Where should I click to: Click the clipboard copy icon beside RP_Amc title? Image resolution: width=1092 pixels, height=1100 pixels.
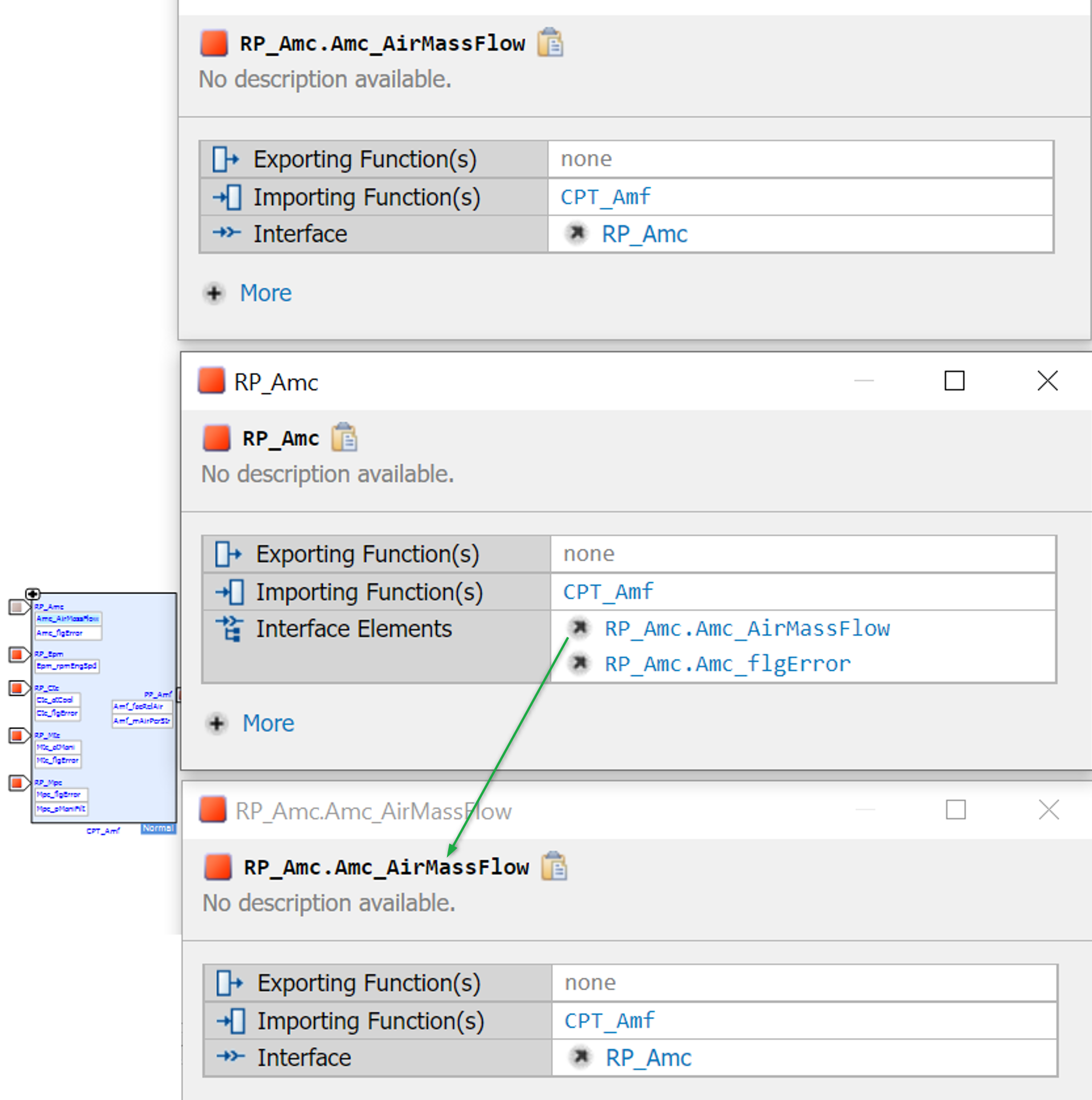pos(344,437)
